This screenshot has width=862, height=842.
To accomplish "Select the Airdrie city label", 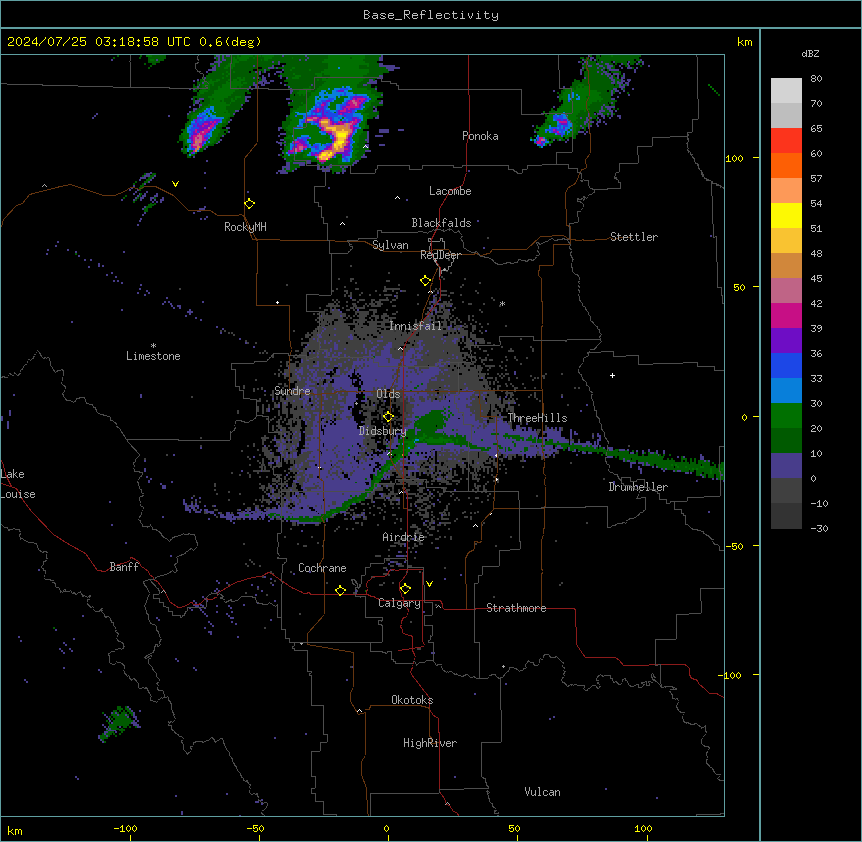I will point(404,537).
